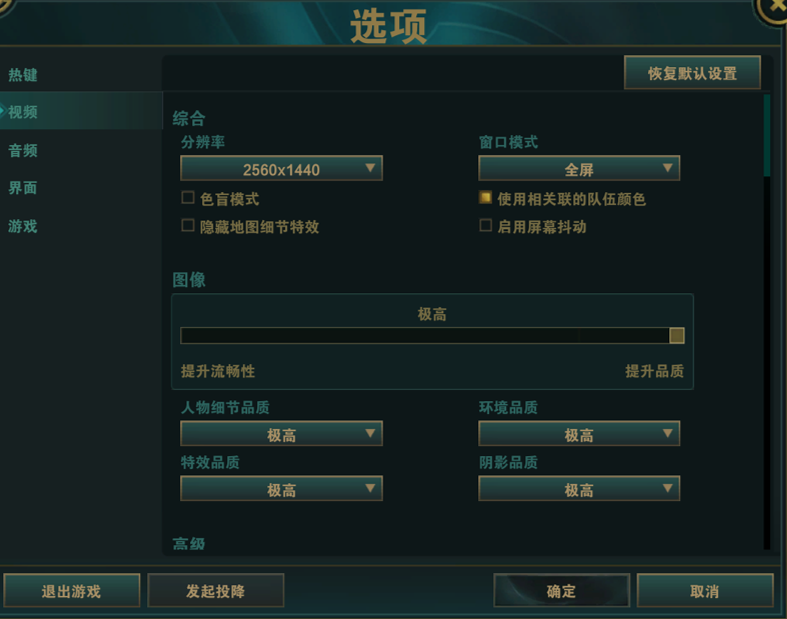This screenshot has width=787, height=619.
Task: Switch to the 音频 tab
Action: tap(24, 151)
